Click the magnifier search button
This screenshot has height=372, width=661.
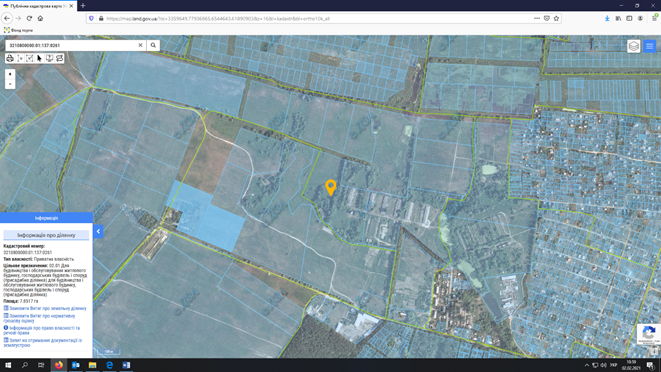153,45
